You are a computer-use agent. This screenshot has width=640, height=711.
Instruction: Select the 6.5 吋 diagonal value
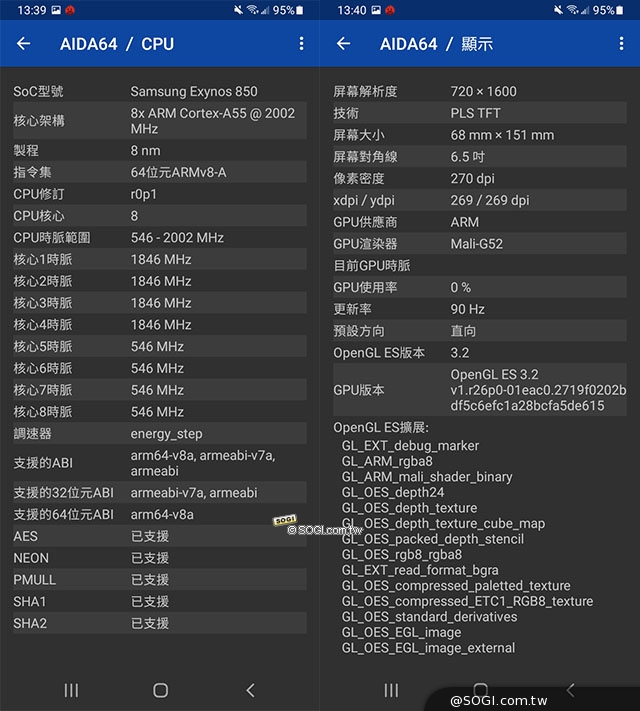tap(468, 157)
